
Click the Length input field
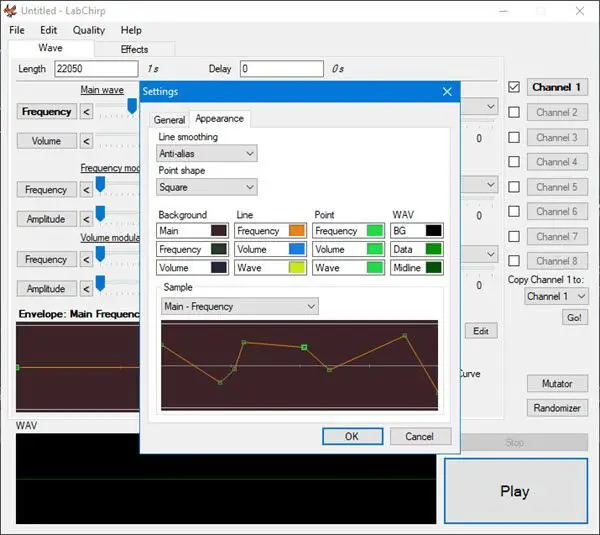[96, 69]
